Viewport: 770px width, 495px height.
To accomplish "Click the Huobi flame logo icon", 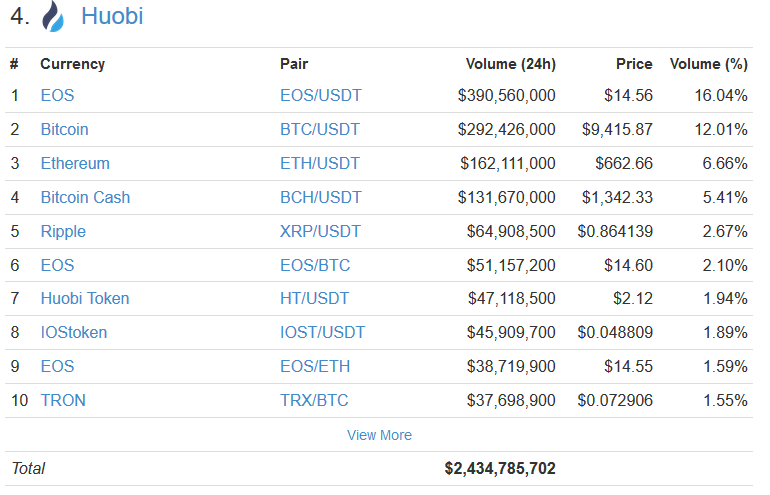I will point(53,16).
